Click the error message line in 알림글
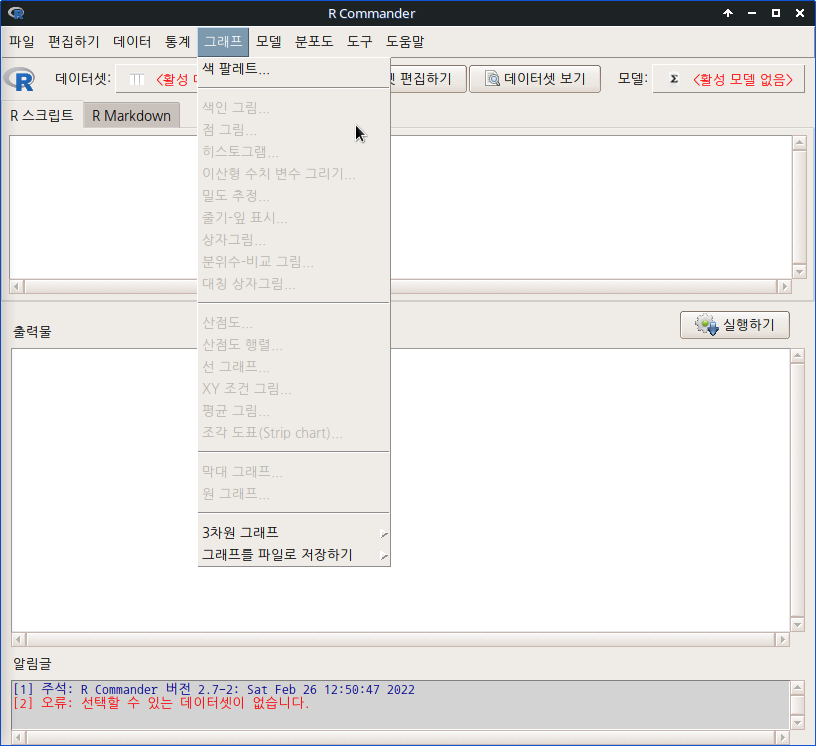The width and height of the screenshot is (816, 746). [x=161, y=703]
